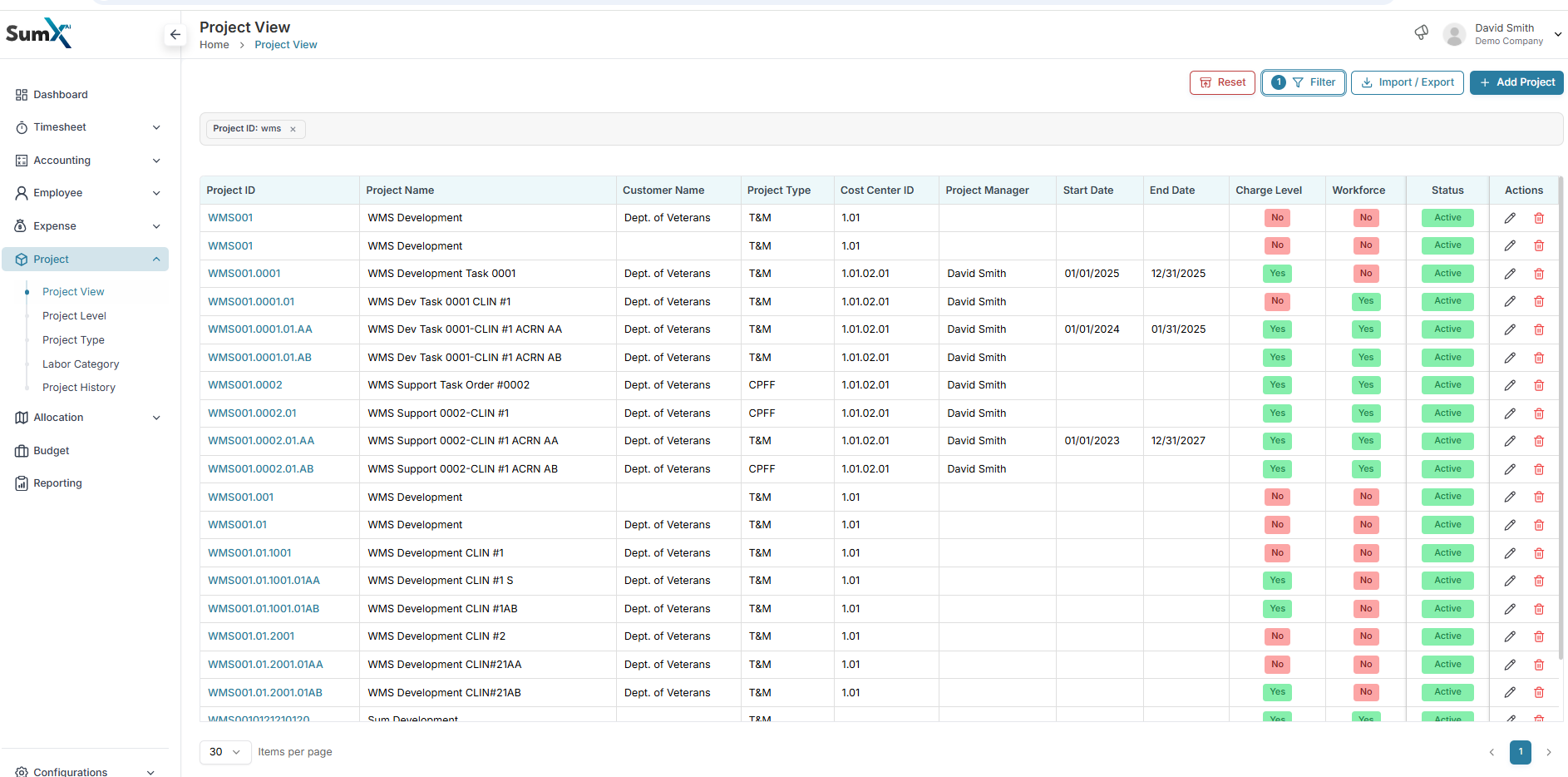1568x777 pixels.
Task: Open the items per page dropdown
Action: [x=225, y=752]
